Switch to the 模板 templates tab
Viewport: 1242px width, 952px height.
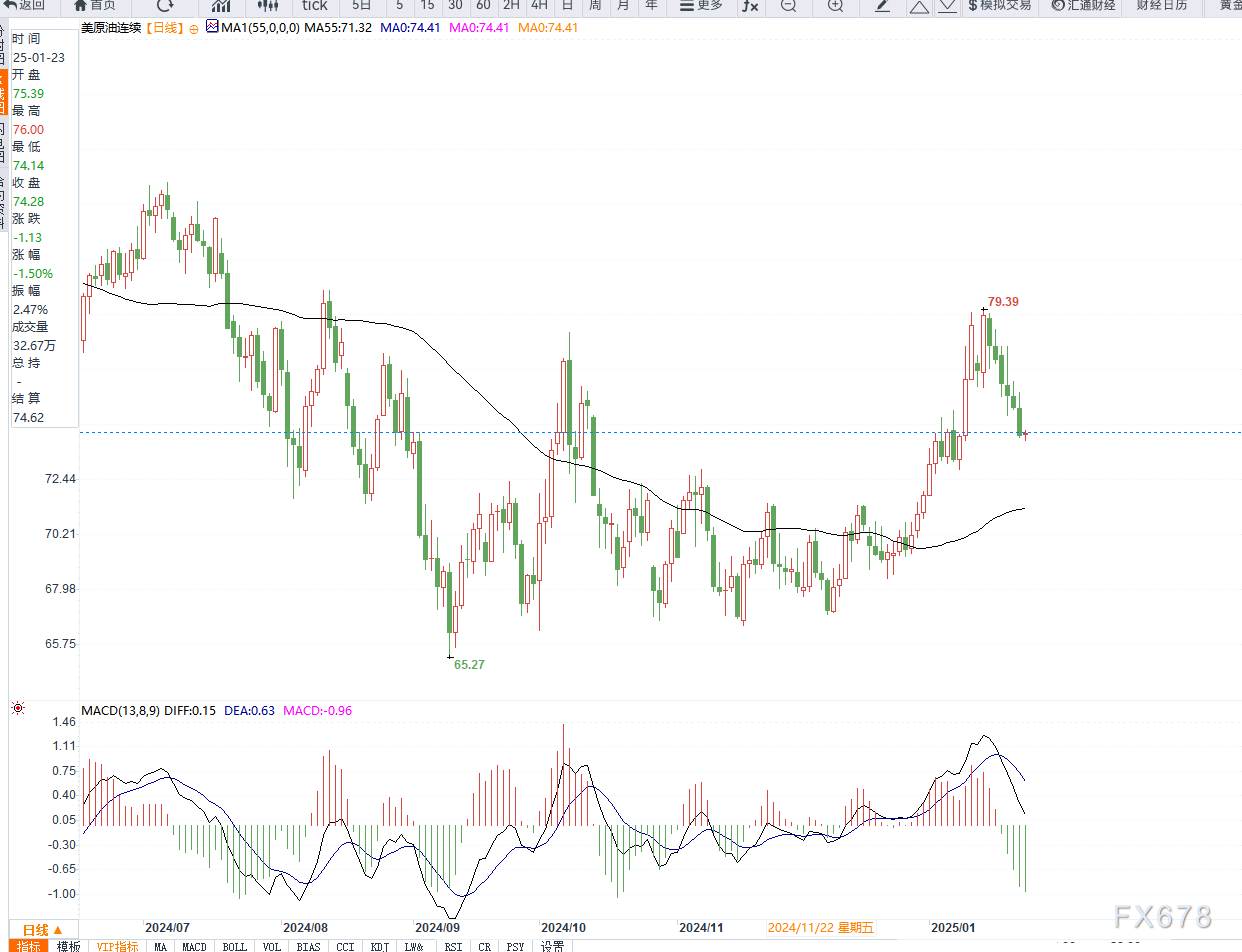(69, 945)
